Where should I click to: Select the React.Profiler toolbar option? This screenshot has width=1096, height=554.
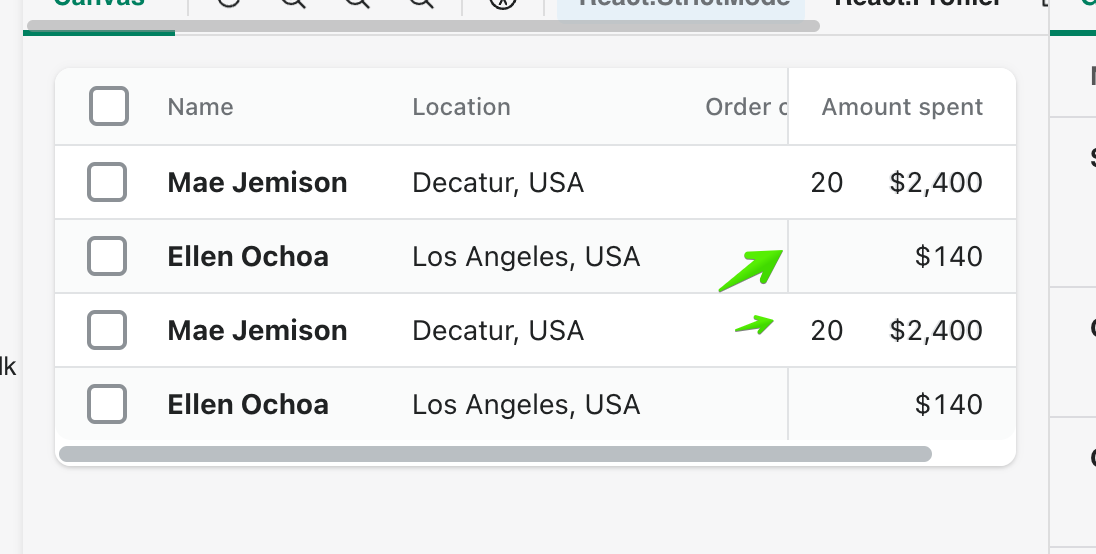[918, 5]
